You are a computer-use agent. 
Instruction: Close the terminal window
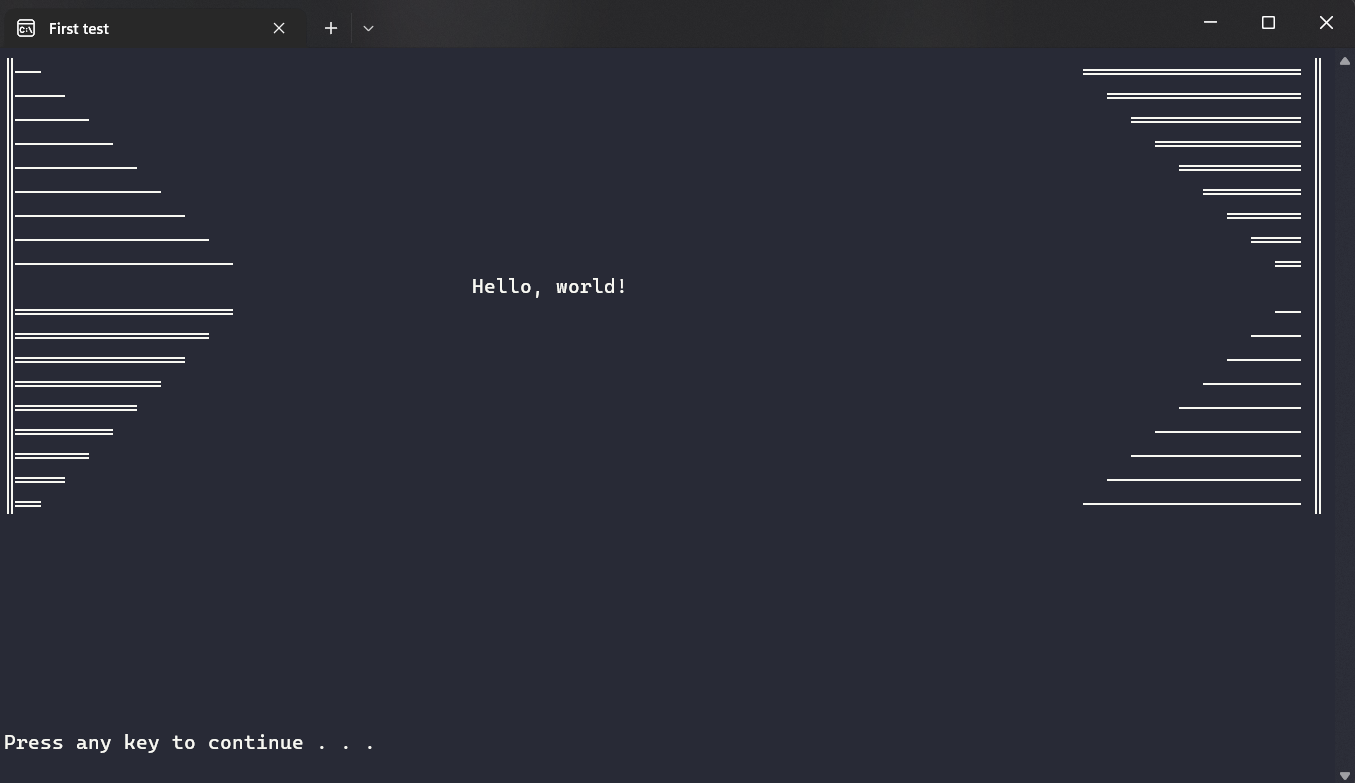[1326, 22]
